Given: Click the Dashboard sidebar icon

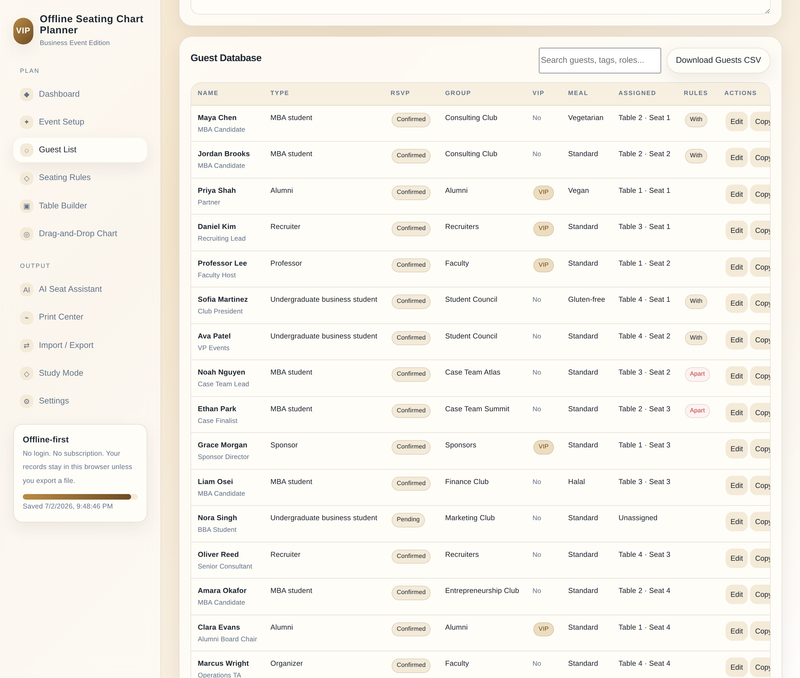Looking at the screenshot, I should 27,94.
